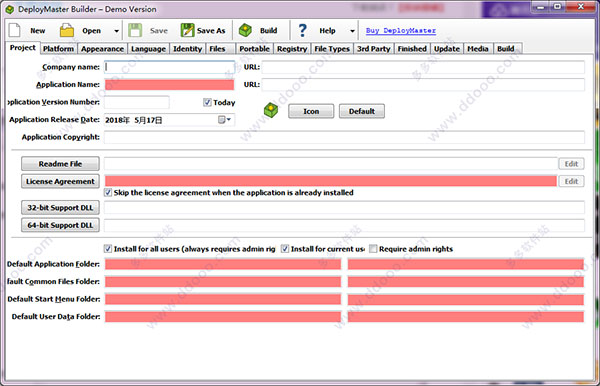Click the blue Help question mark
Image resolution: width=600 pixels, height=386 pixels.
point(302,30)
